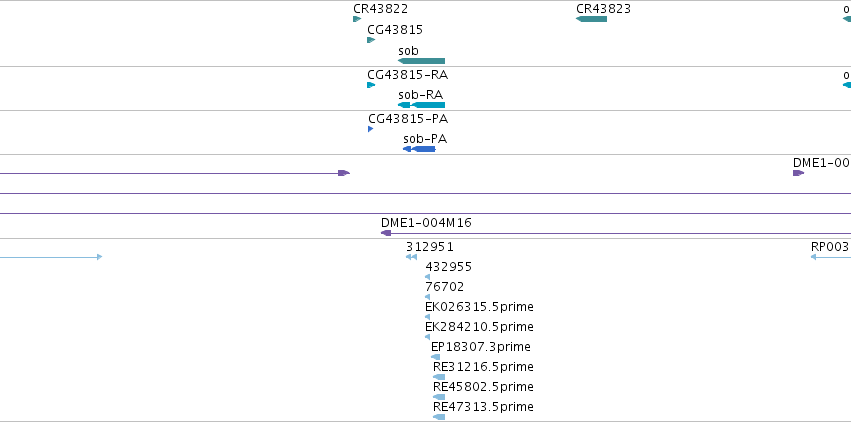Click the sob-RA label
Viewport: 851px width, 422px height.
tap(421, 95)
